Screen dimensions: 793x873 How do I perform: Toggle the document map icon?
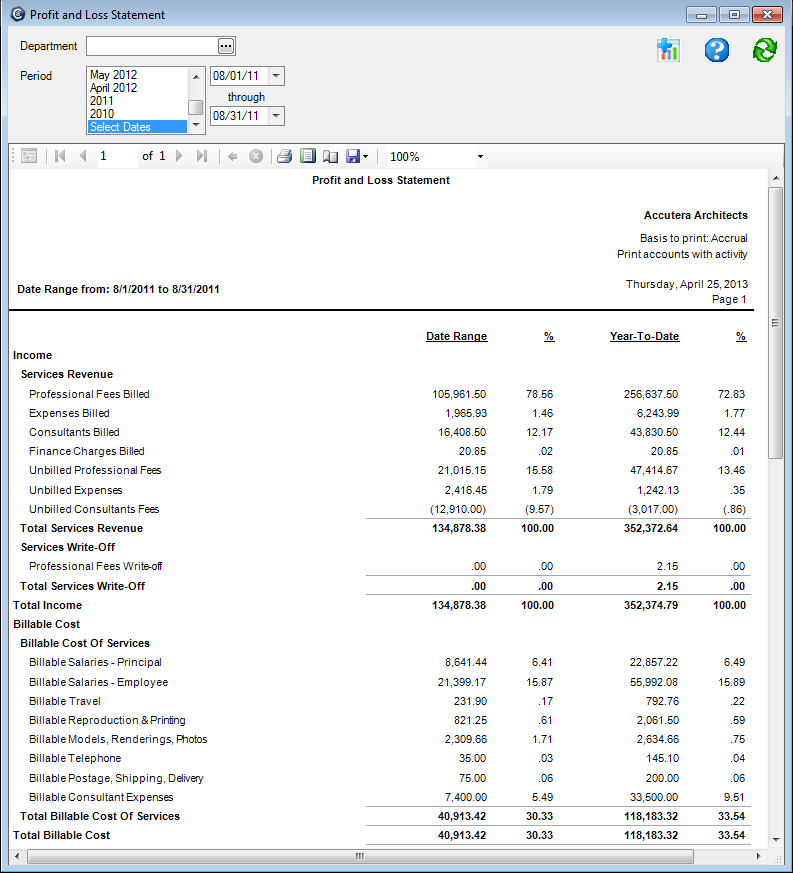[x=29, y=156]
